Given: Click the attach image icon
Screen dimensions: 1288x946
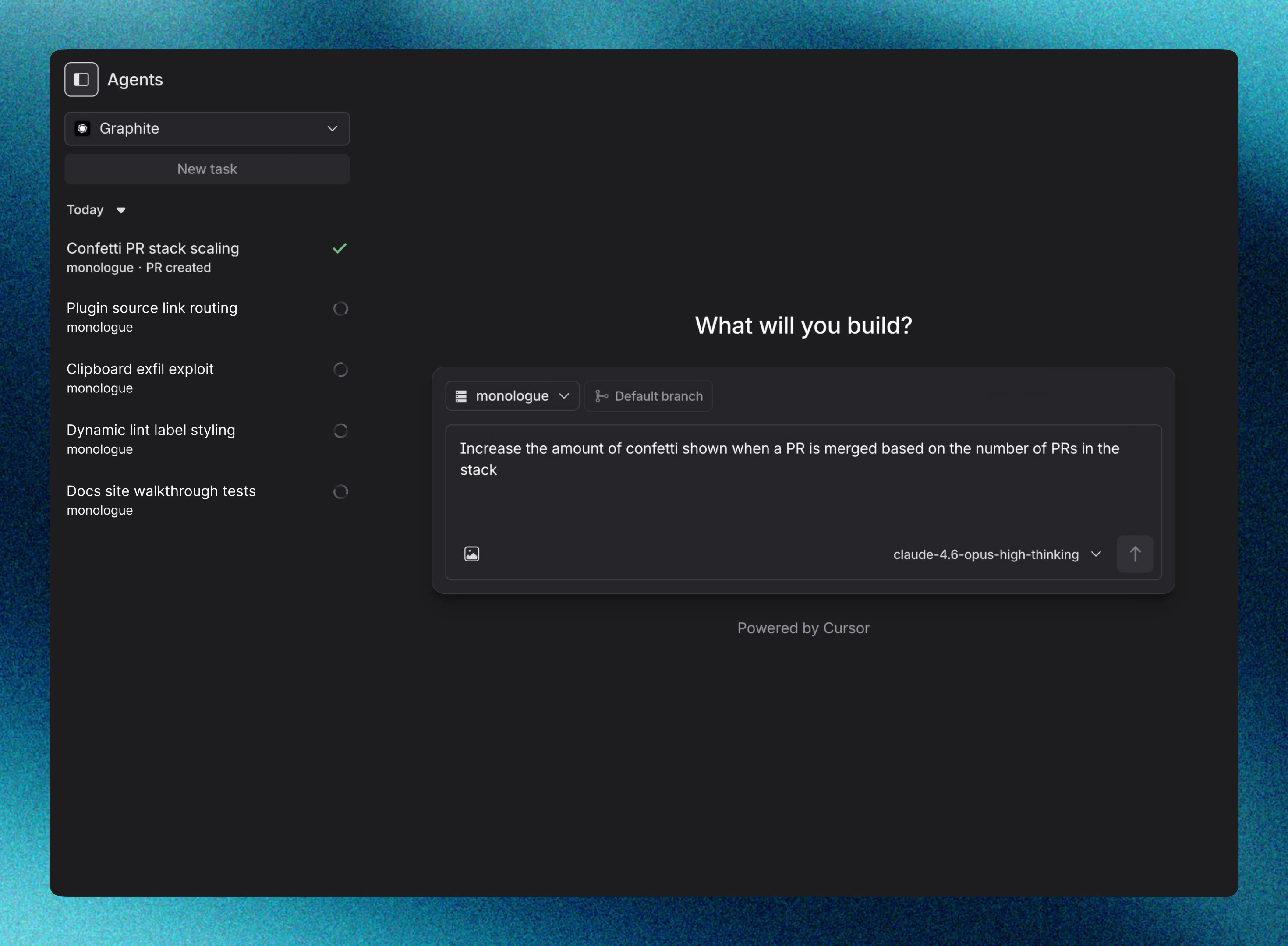Looking at the screenshot, I should click(x=471, y=554).
